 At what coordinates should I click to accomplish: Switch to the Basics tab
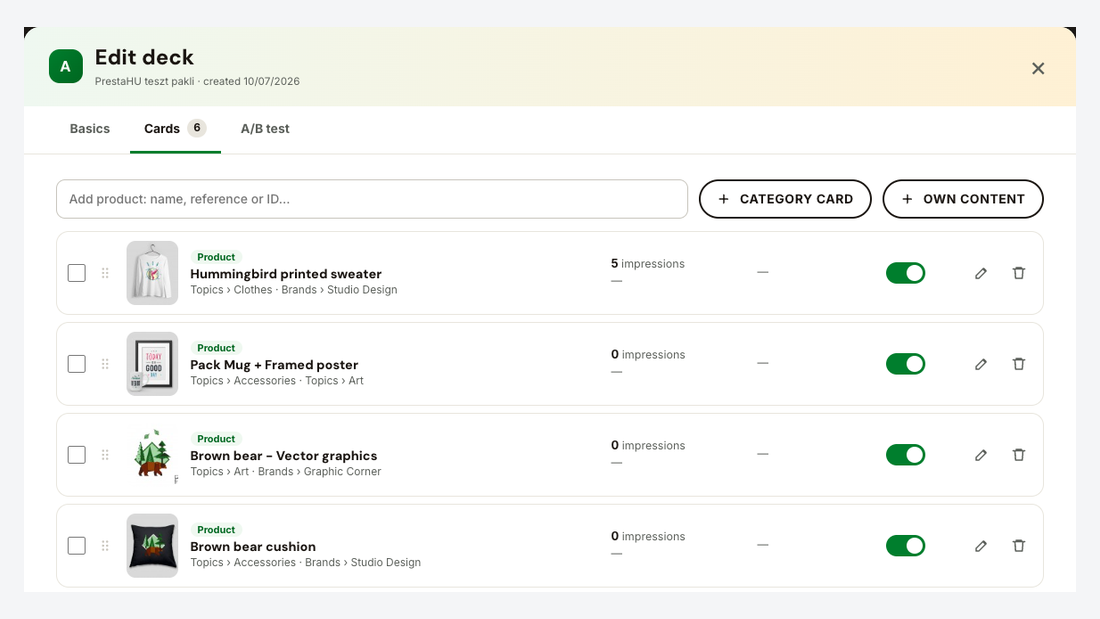90,128
